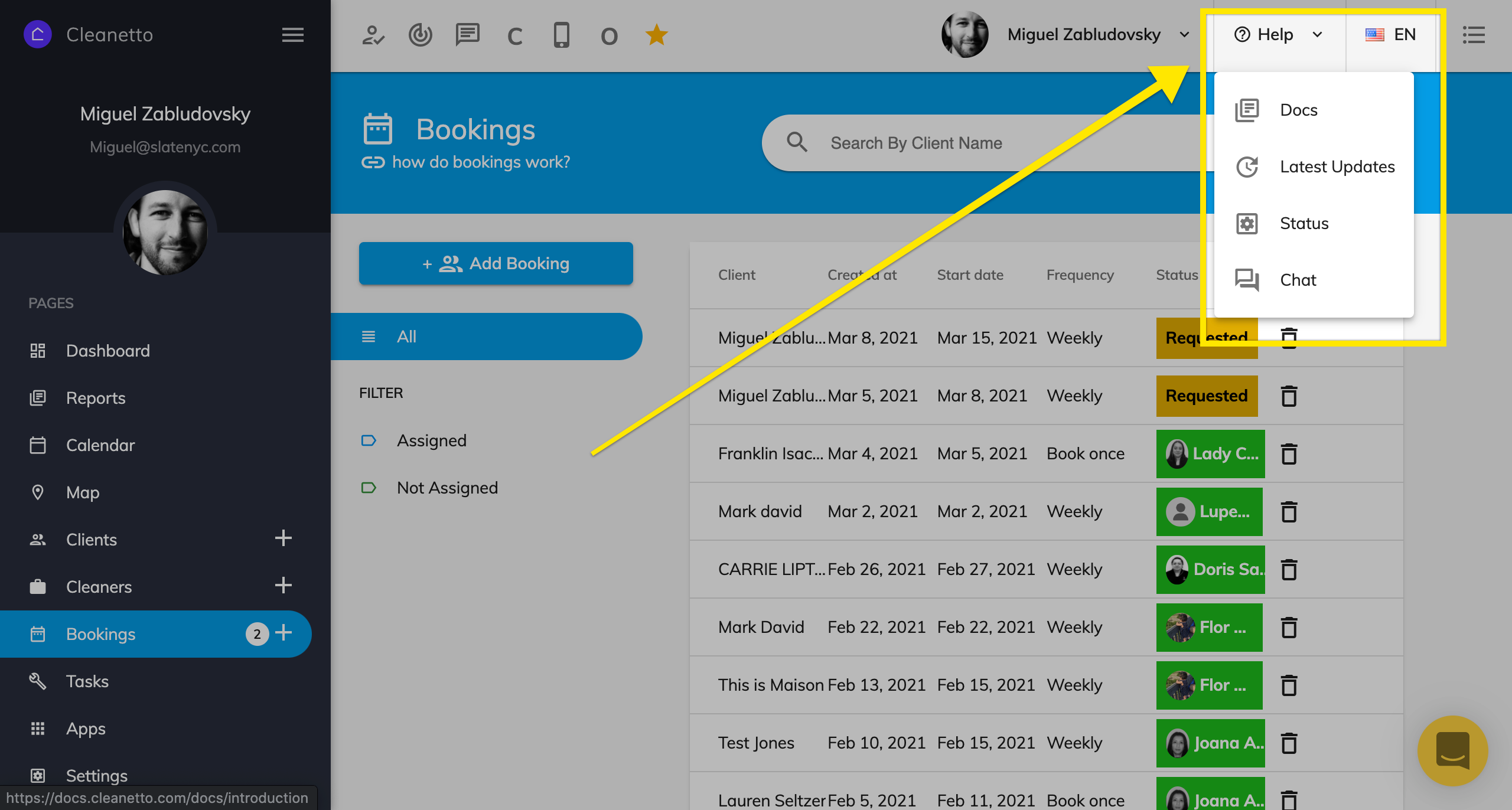The image size is (1512, 810).
Task: Click the mobile phone icon in toolbar
Action: [561, 35]
